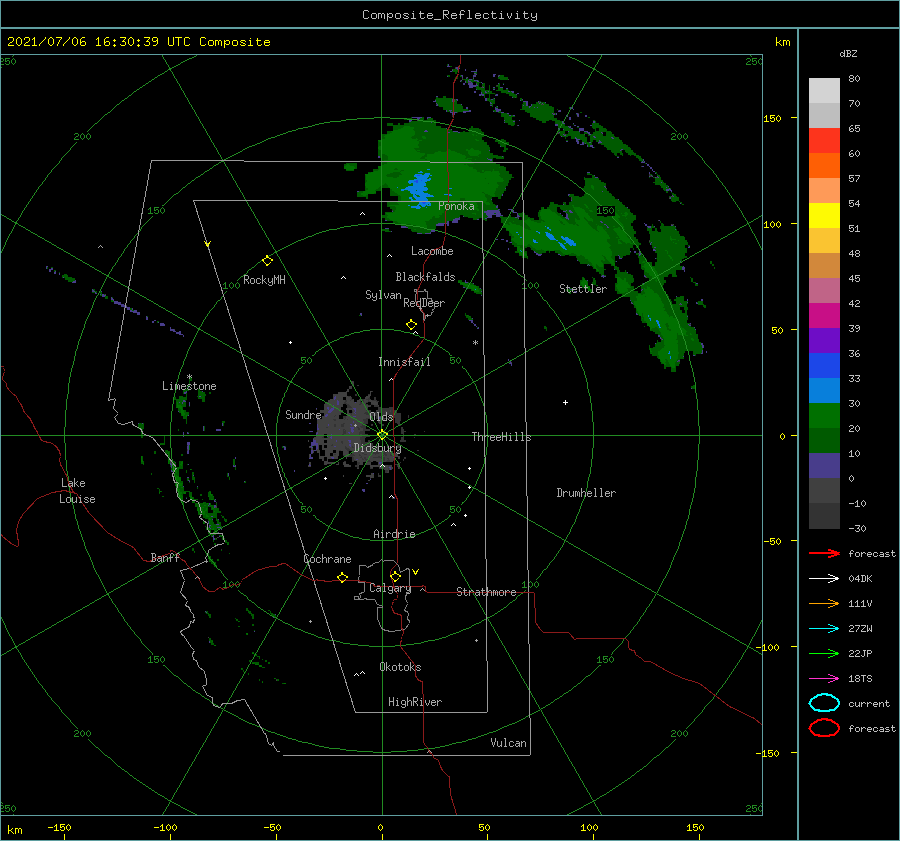Click the cyan 27ZW arrow icon
Viewport: 900px width, 841px height.
coord(824,629)
